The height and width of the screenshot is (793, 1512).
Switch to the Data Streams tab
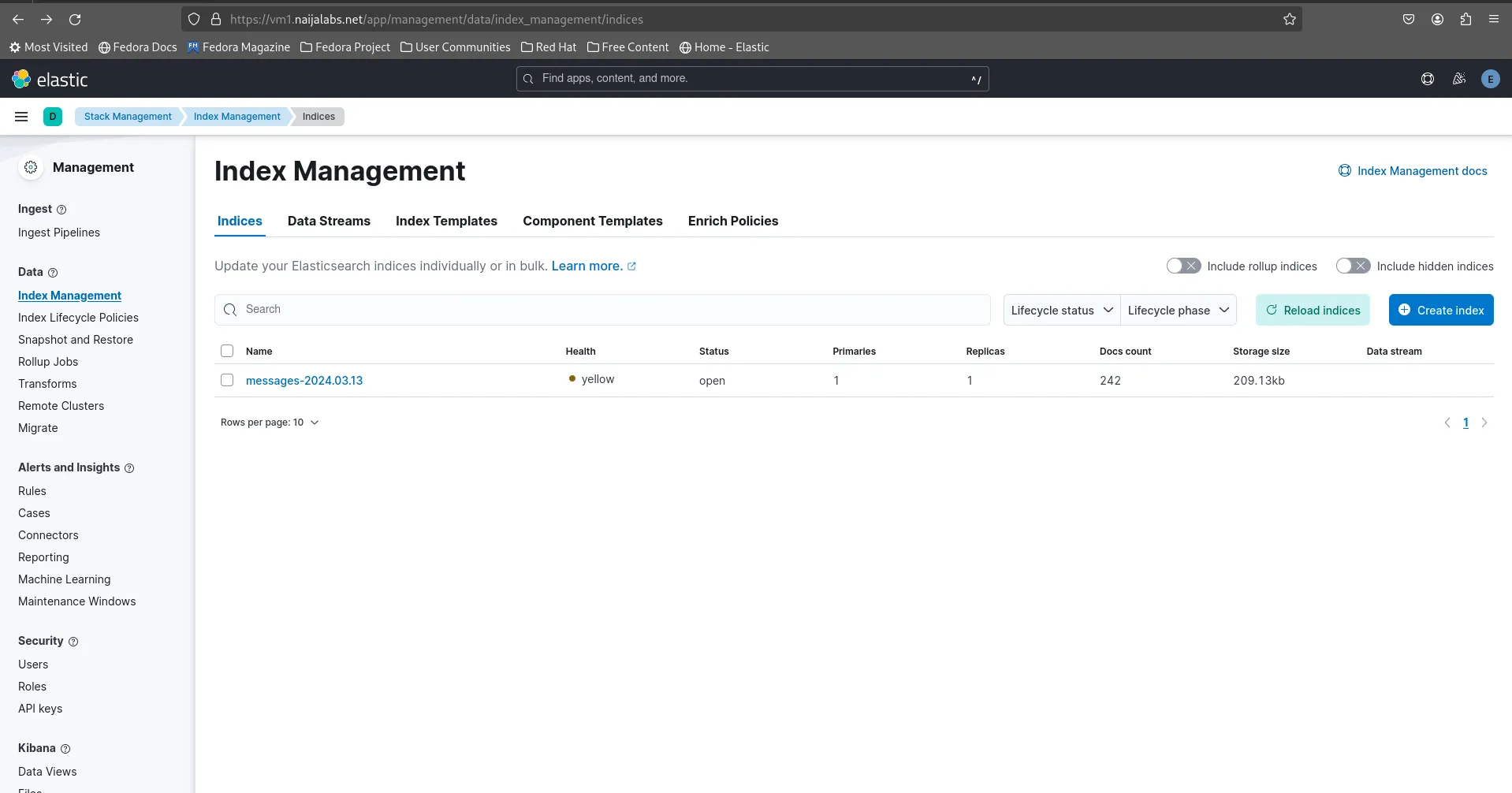click(x=329, y=221)
